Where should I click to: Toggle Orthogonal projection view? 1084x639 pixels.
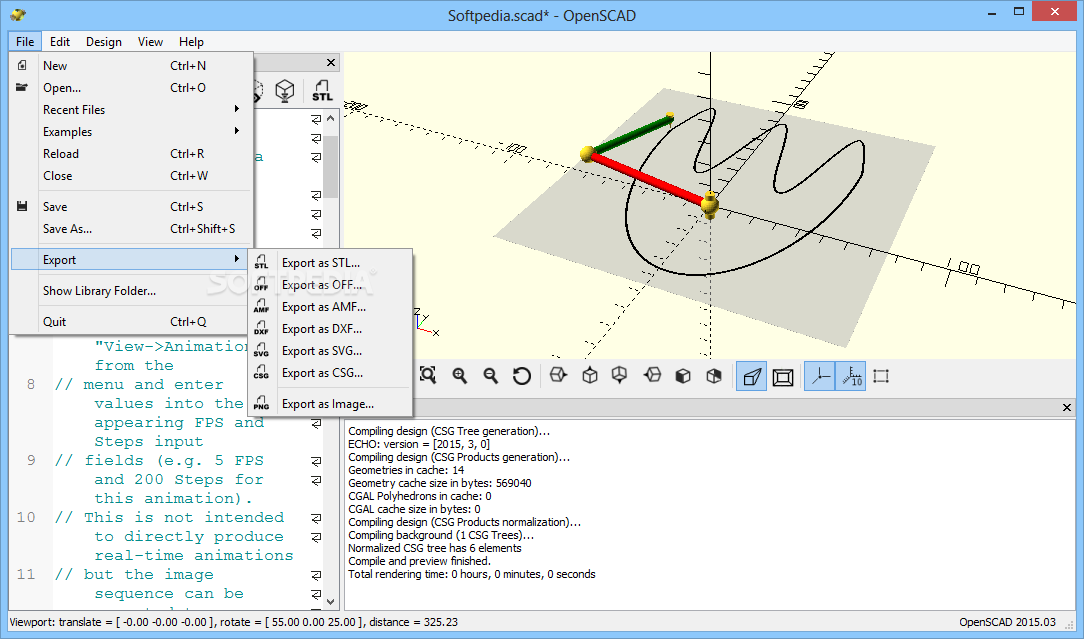[x=783, y=376]
